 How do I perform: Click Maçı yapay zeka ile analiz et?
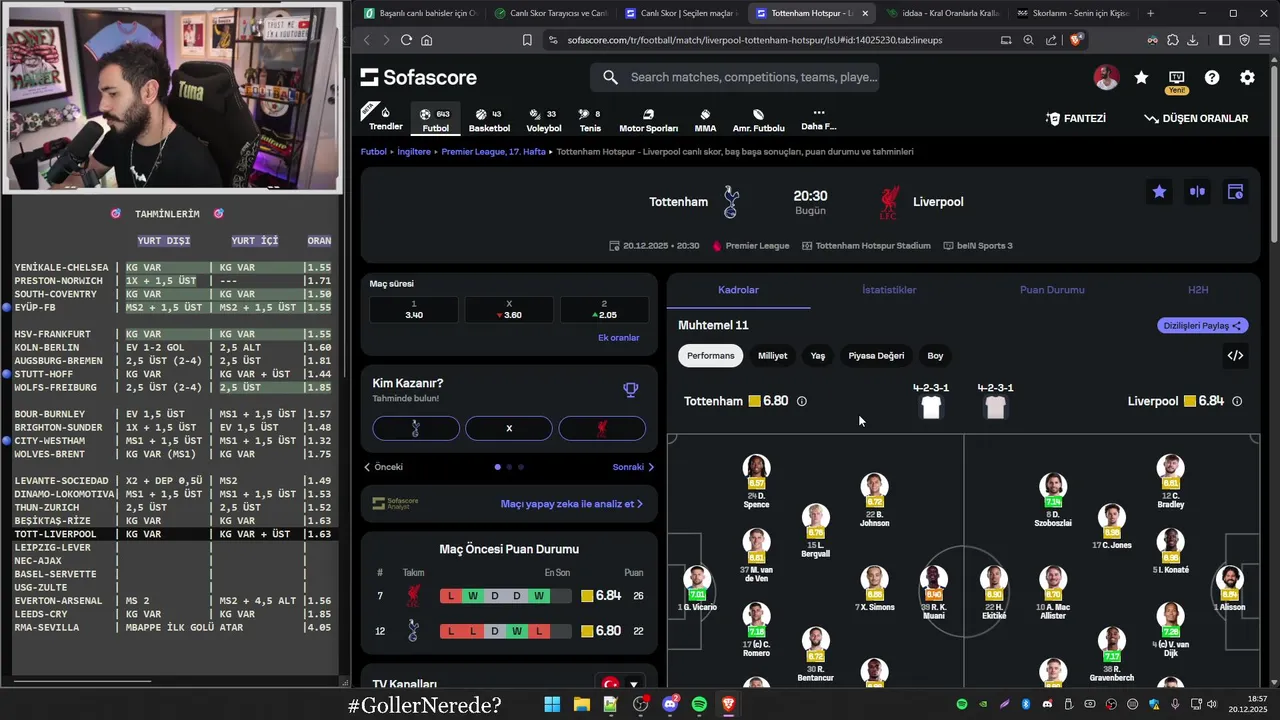coord(571,504)
